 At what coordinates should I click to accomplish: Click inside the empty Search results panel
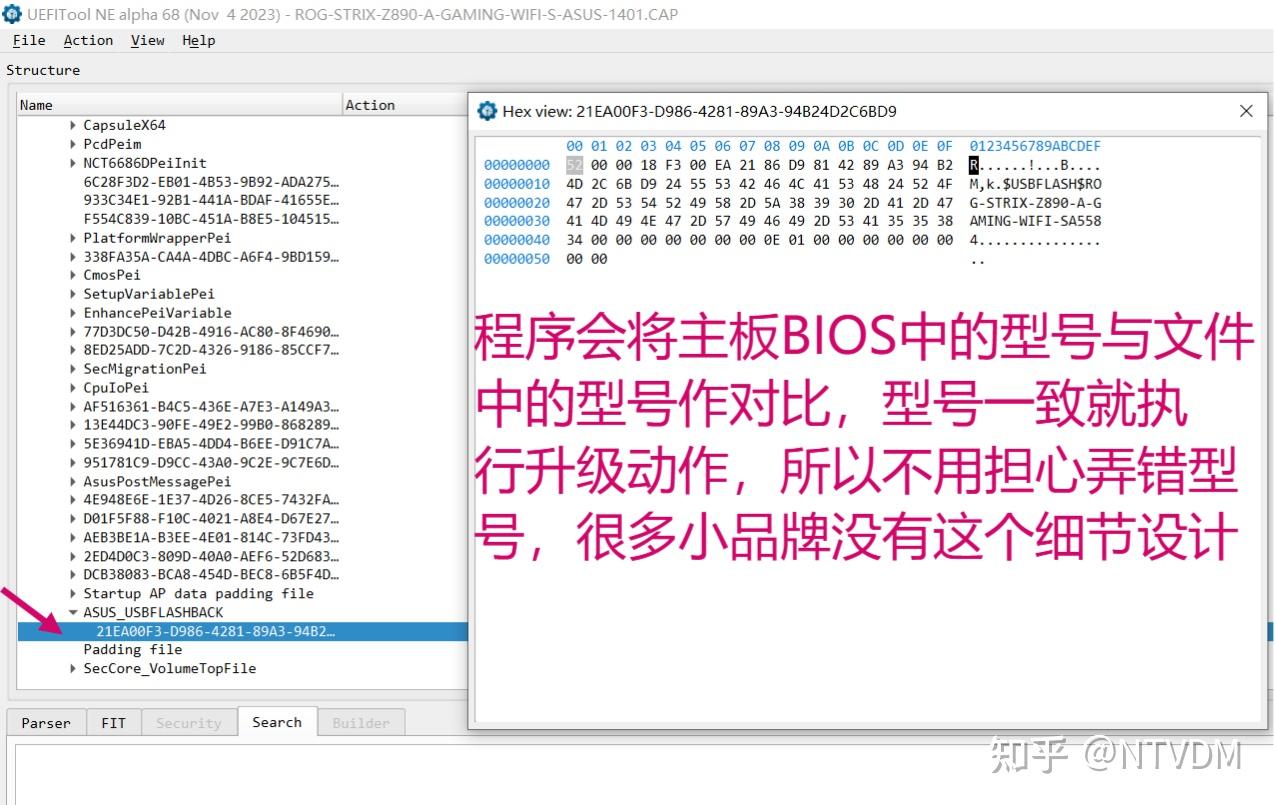[230, 775]
